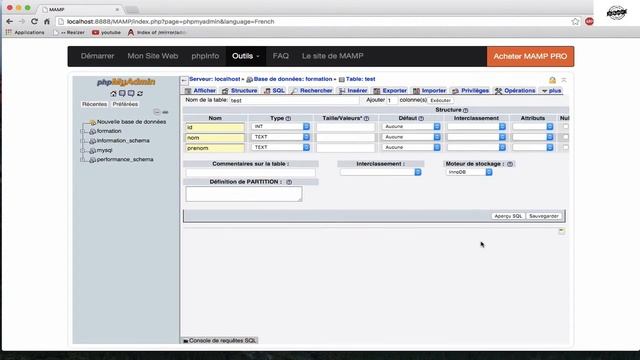Click the red extension icon in browser toolbar
The height and width of the screenshot is (360, 640).
[x=589, y=22]
